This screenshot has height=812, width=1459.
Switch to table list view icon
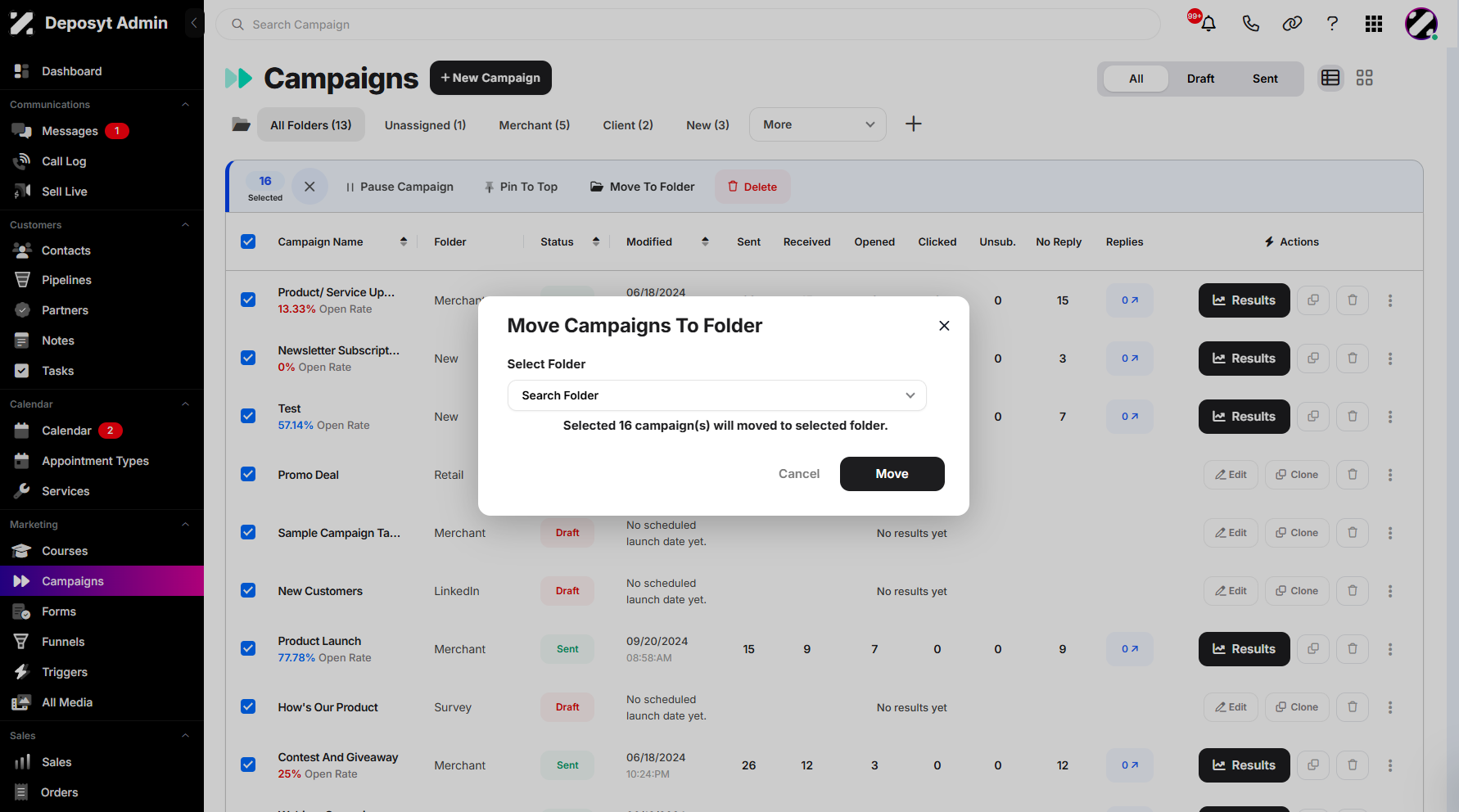point(1330,78)
